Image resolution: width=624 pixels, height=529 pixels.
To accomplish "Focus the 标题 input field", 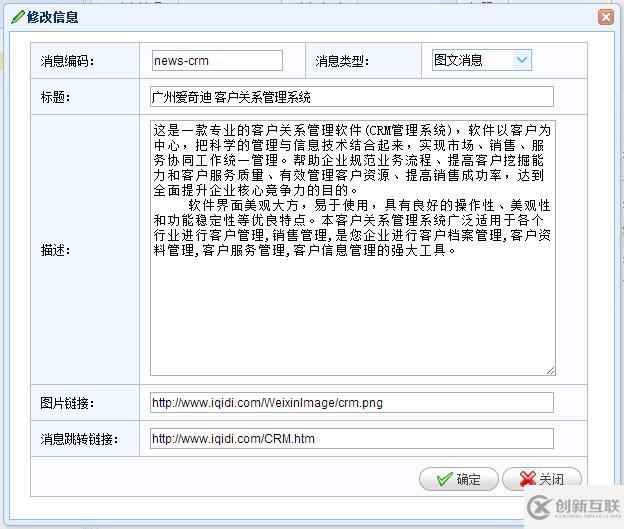I will click(352, 97).
